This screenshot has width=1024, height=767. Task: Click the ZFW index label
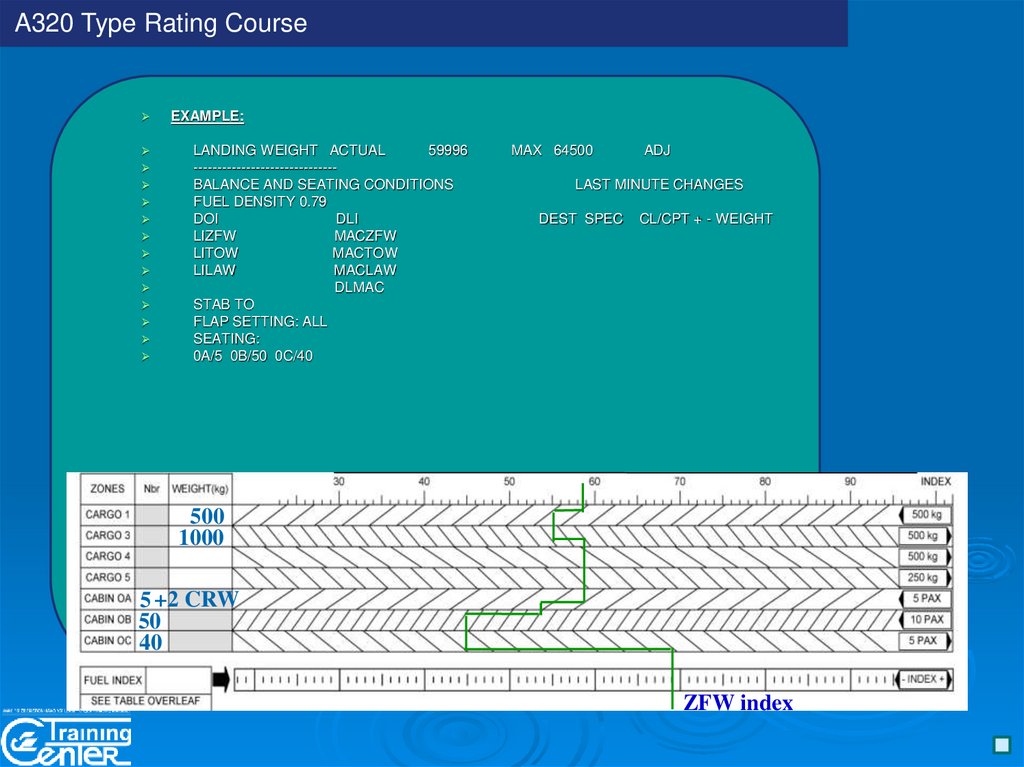tap(738, 702)
